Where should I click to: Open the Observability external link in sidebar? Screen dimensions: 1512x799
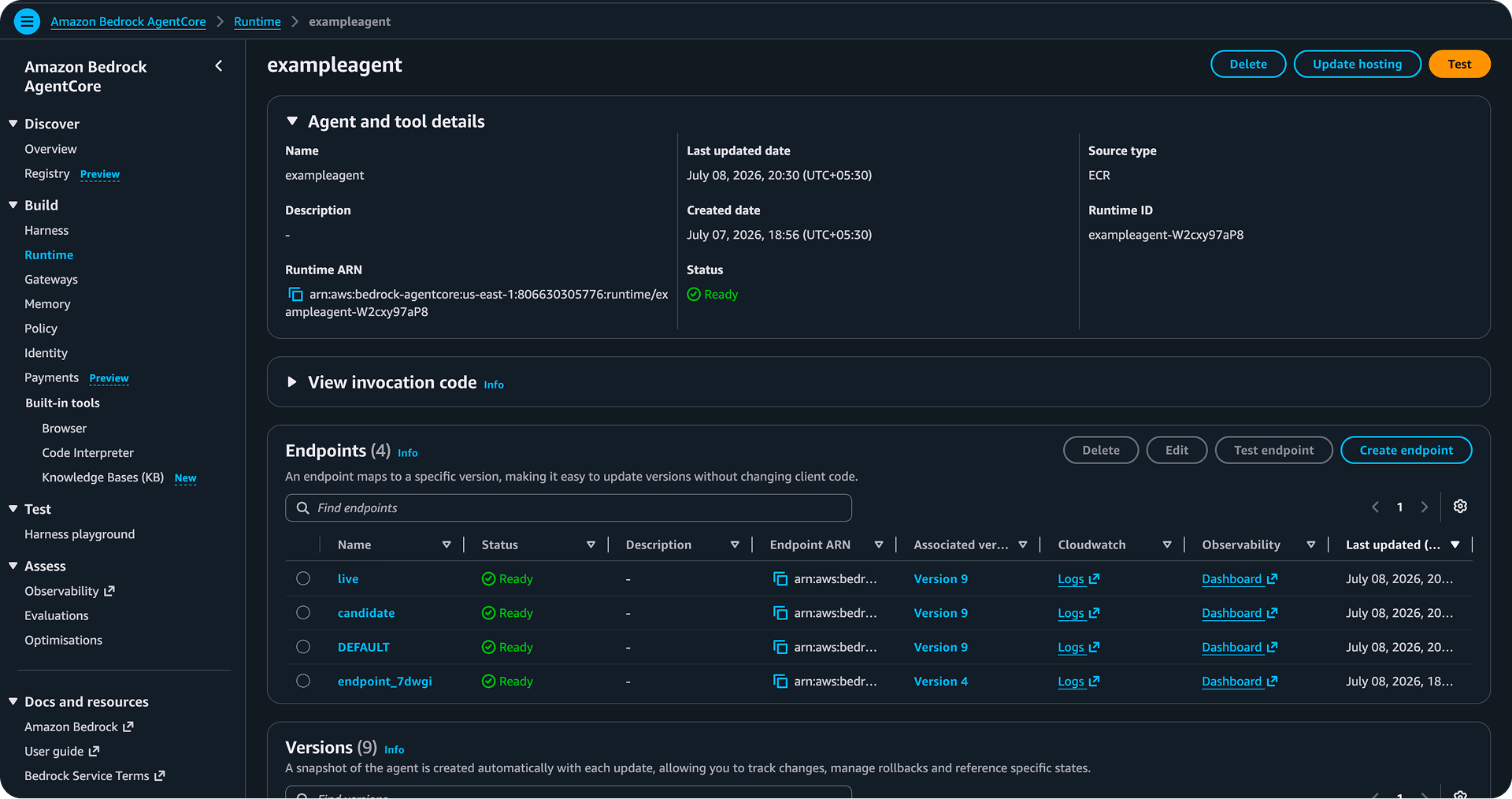coord(69,591)
